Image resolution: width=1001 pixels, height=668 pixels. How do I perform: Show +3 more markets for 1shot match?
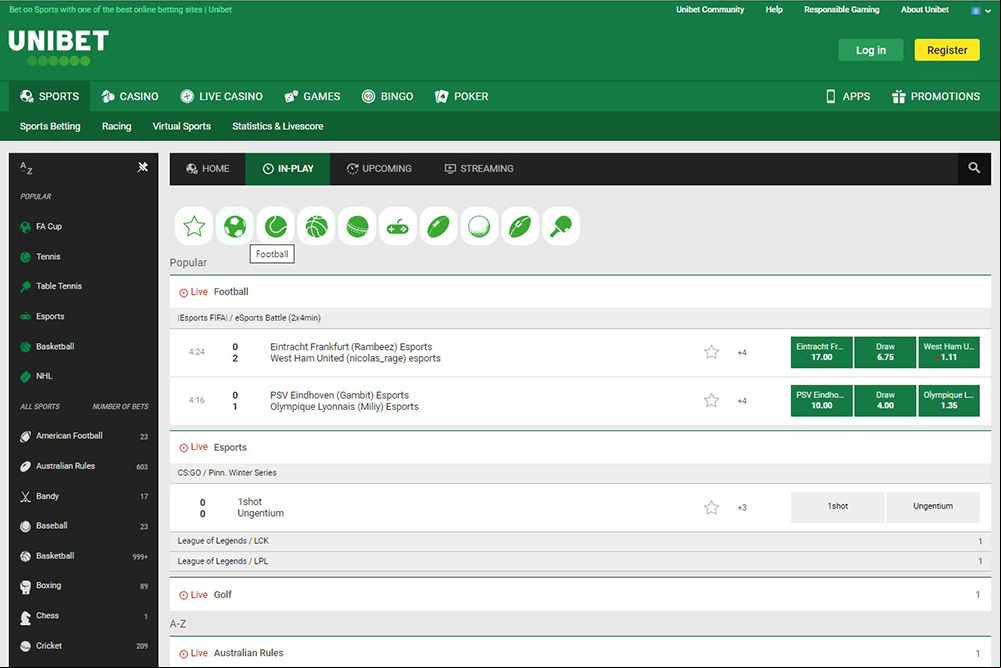tap(742, 508)
